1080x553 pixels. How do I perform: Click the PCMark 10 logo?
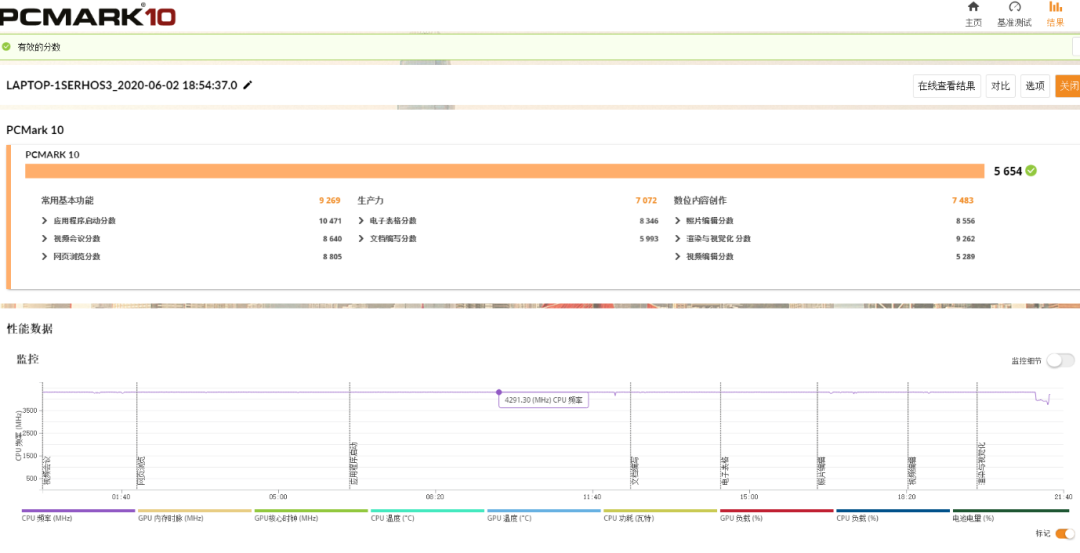point(88,14)
